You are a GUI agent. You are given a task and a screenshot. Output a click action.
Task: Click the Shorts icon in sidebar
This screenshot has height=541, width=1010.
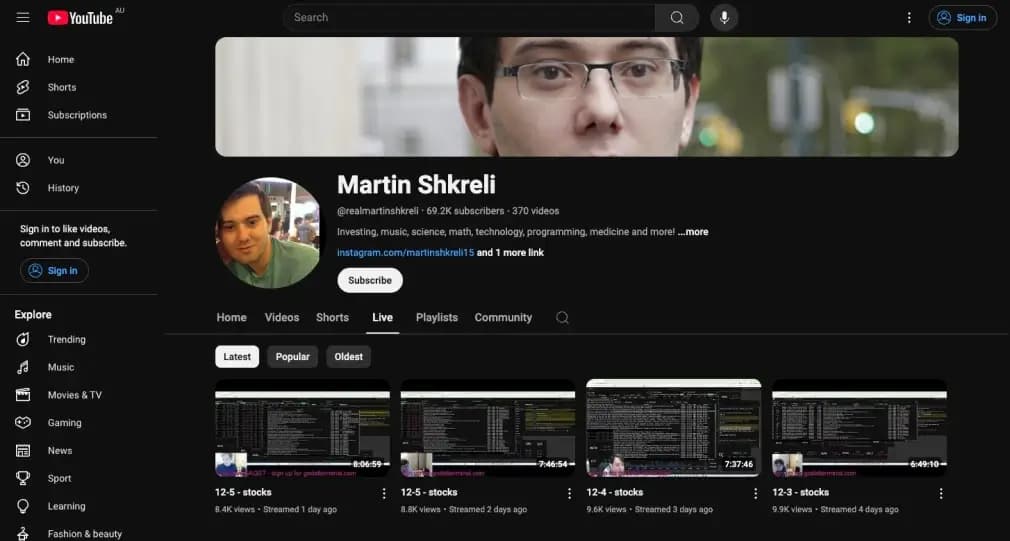click(x=23, y=87)
